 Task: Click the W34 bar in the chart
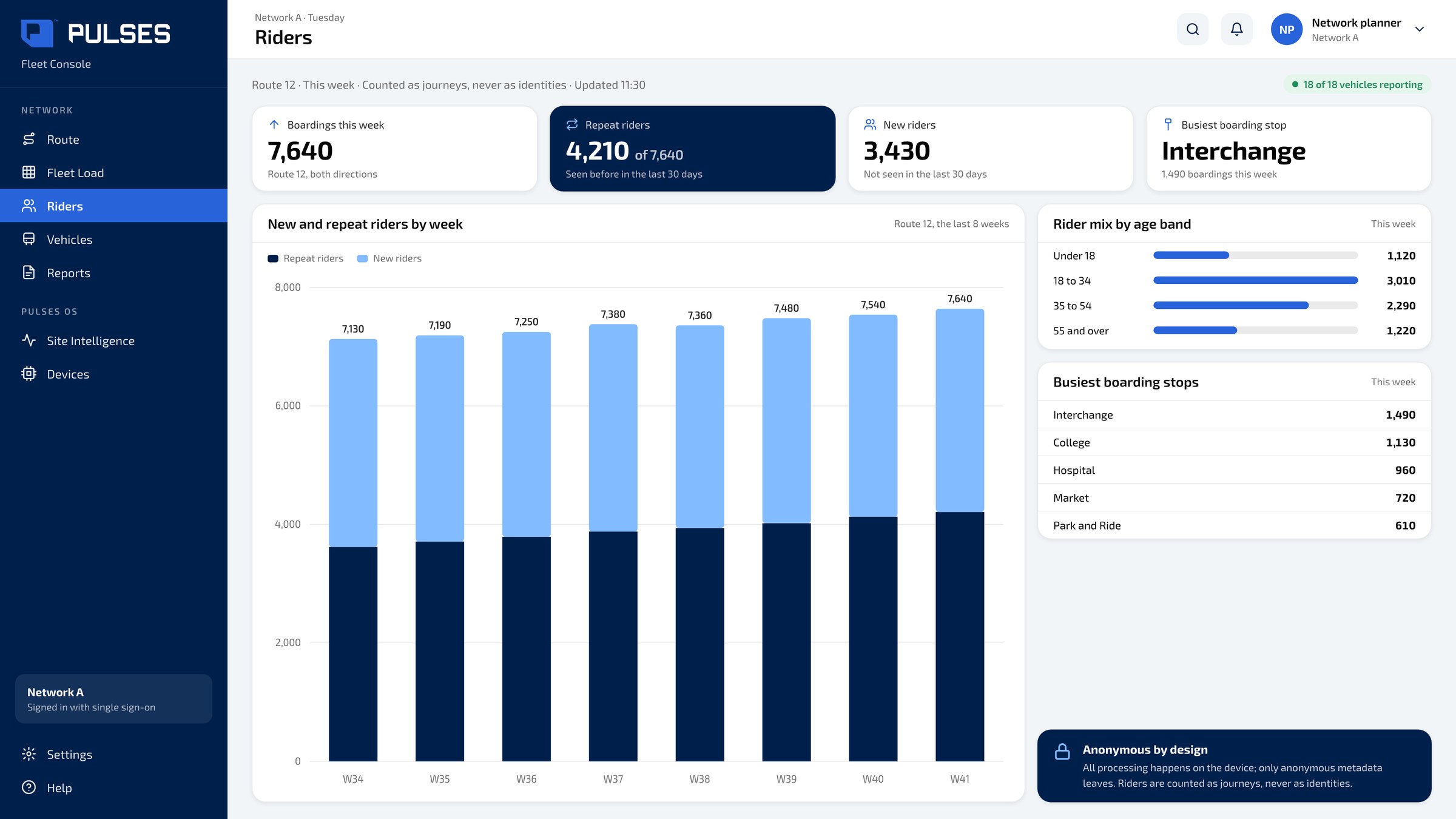(353, 550)
